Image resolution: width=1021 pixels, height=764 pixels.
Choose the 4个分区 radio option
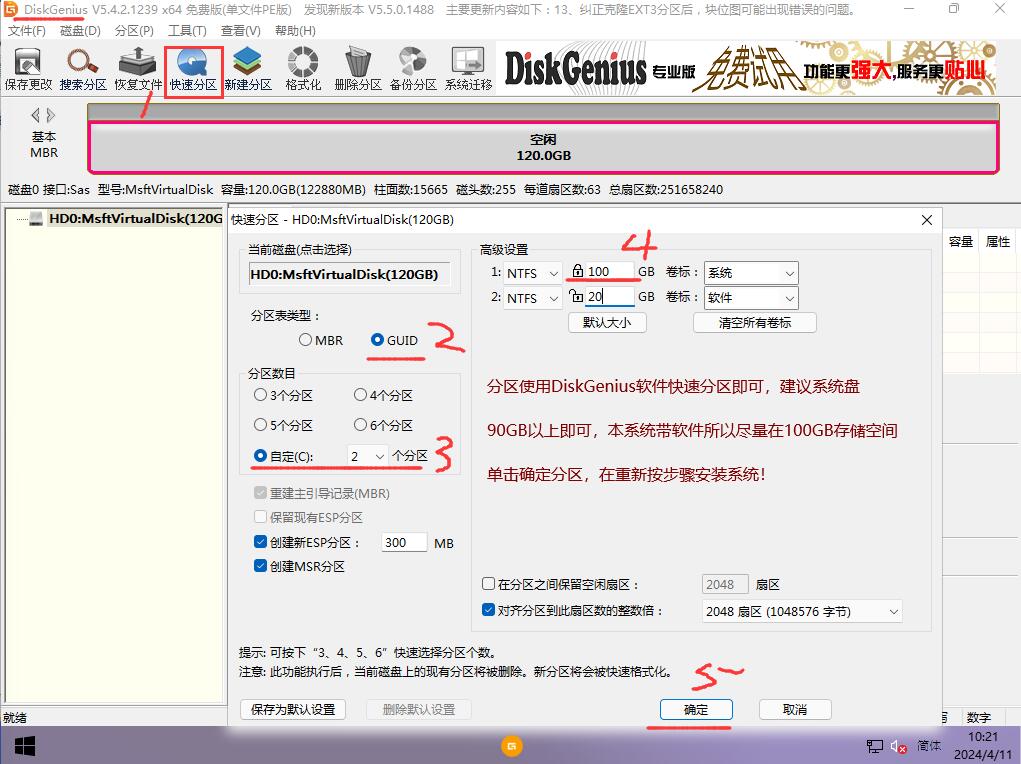[361, 396]
